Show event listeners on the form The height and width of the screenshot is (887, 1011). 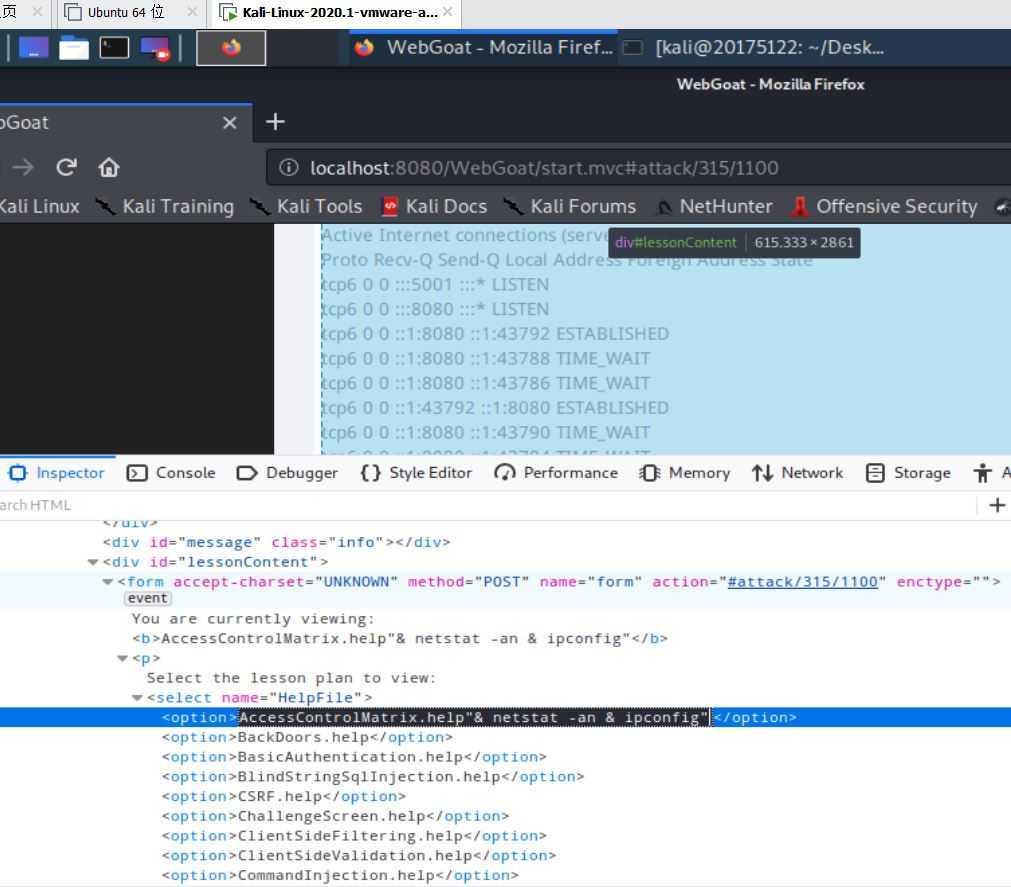coord(147,599)
